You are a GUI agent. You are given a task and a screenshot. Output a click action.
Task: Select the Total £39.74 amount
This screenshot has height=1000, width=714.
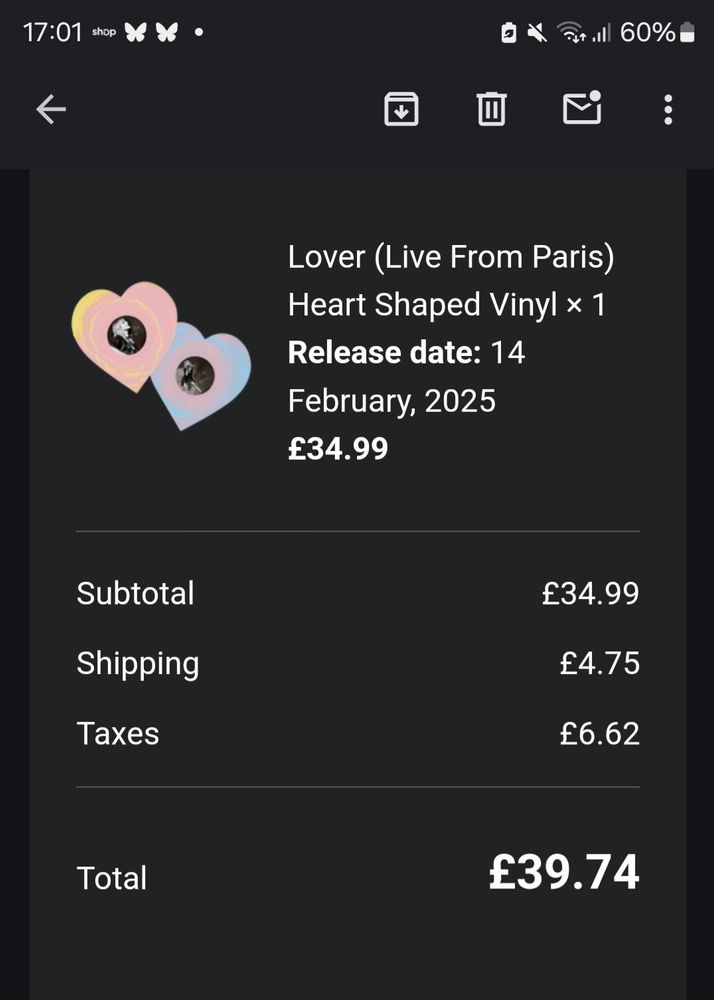(567, 871)
